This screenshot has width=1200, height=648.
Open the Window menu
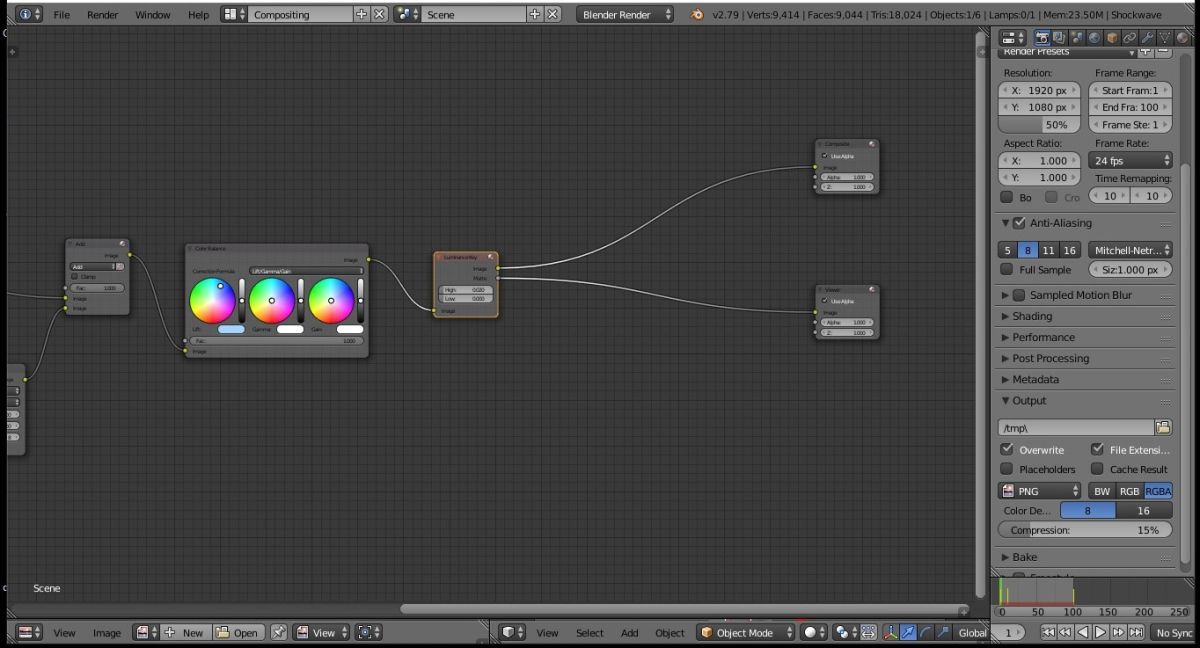click(153, 15)
